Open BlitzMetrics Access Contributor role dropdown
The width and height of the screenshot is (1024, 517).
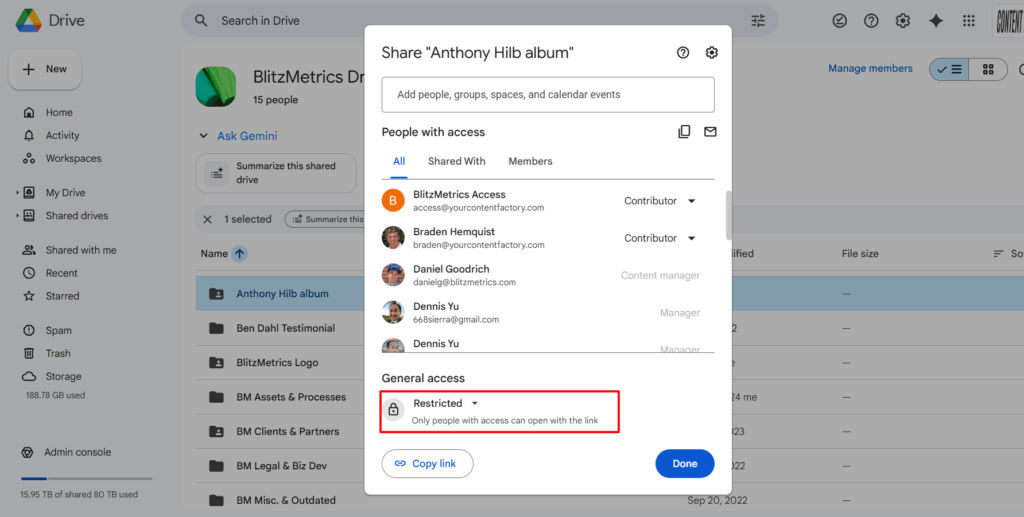point(660,201)
